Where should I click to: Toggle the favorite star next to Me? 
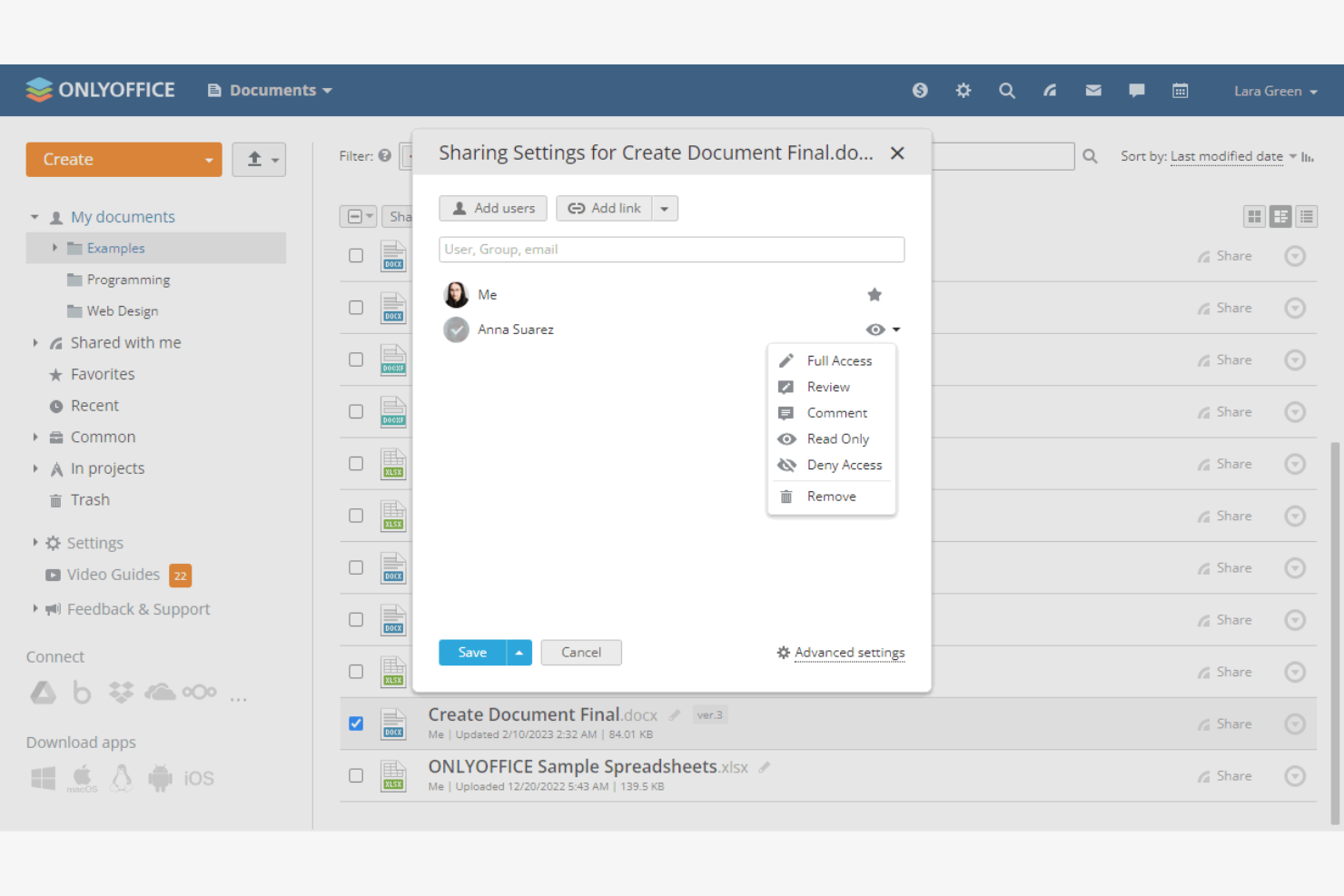point(874,294)
